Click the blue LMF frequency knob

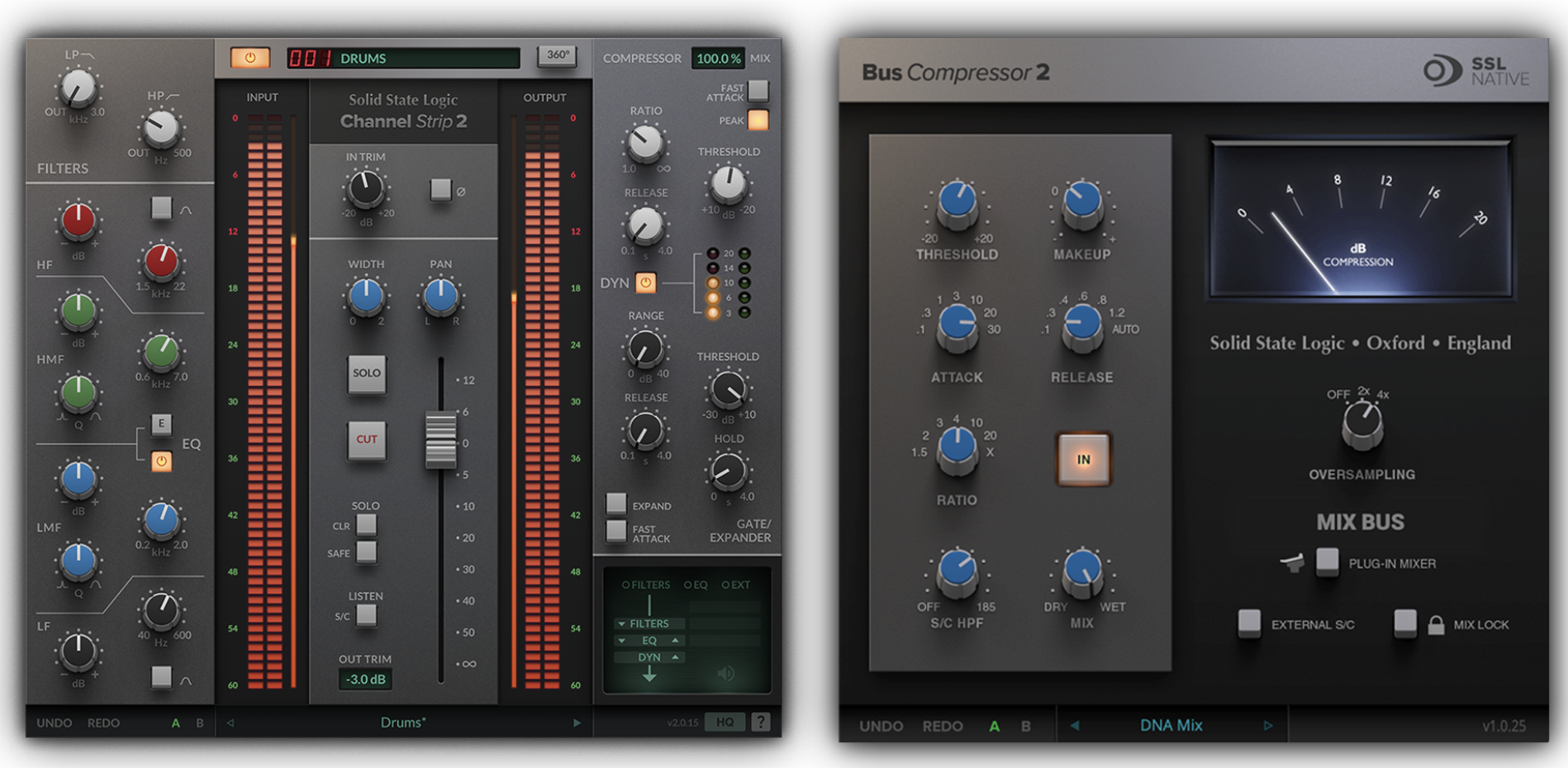point(161,520)
